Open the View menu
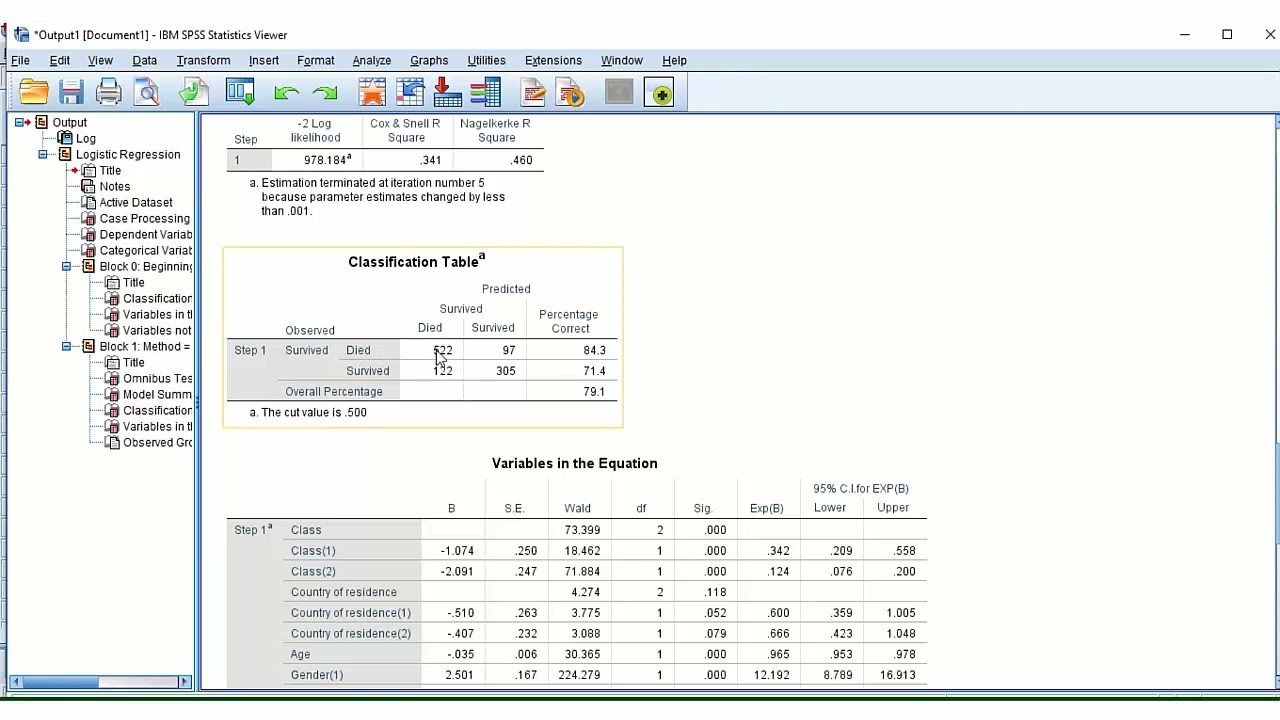This screenshot has width=1280, height=720. (100, 60)
